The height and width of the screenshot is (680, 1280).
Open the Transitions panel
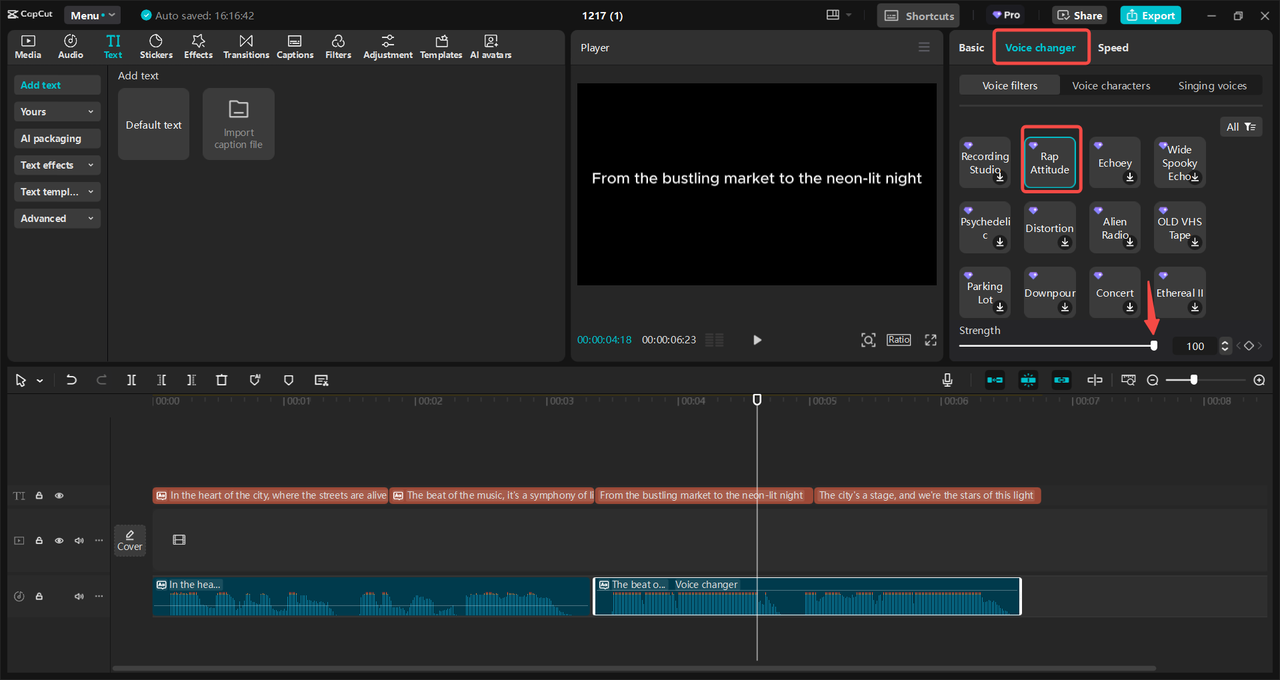coord(246,46)
